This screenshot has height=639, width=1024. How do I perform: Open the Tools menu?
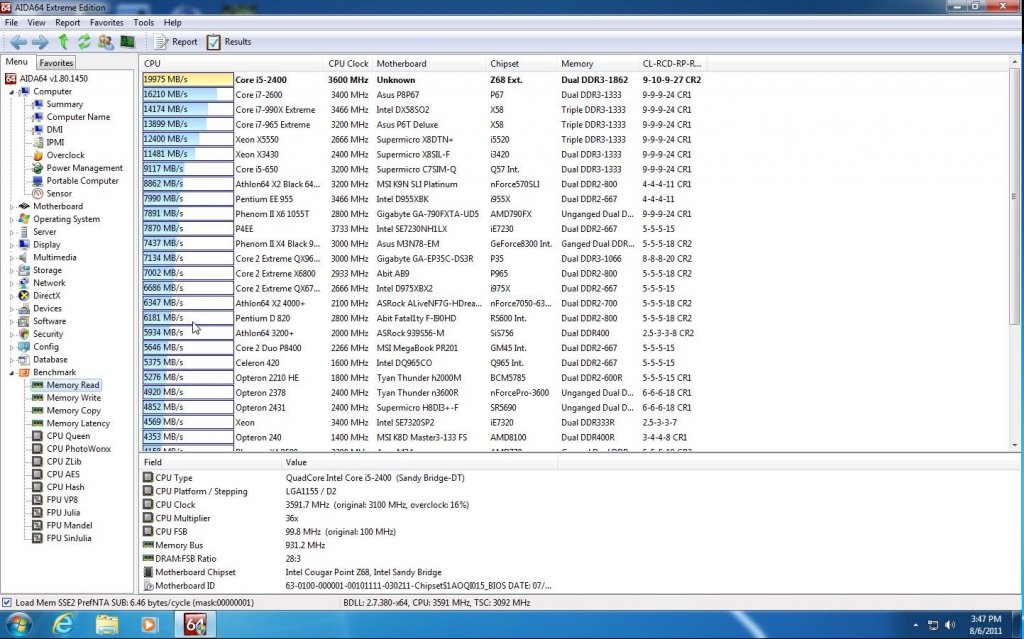point(143,22)
